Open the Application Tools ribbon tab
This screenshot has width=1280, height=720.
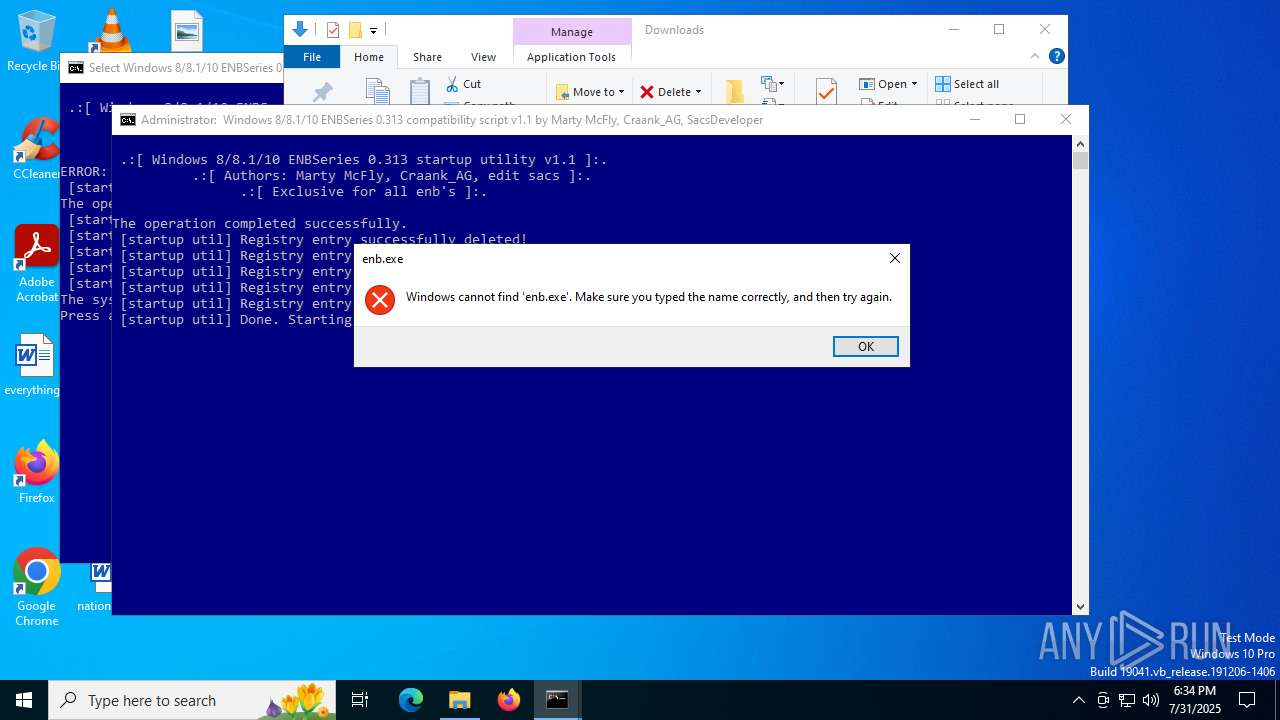click(x=571, y=57)
